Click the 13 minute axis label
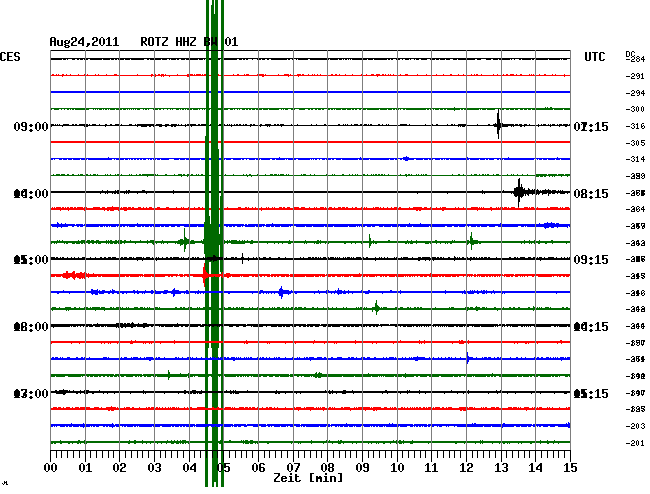Viewport: 650px width, 494px height. coord(501,468)
